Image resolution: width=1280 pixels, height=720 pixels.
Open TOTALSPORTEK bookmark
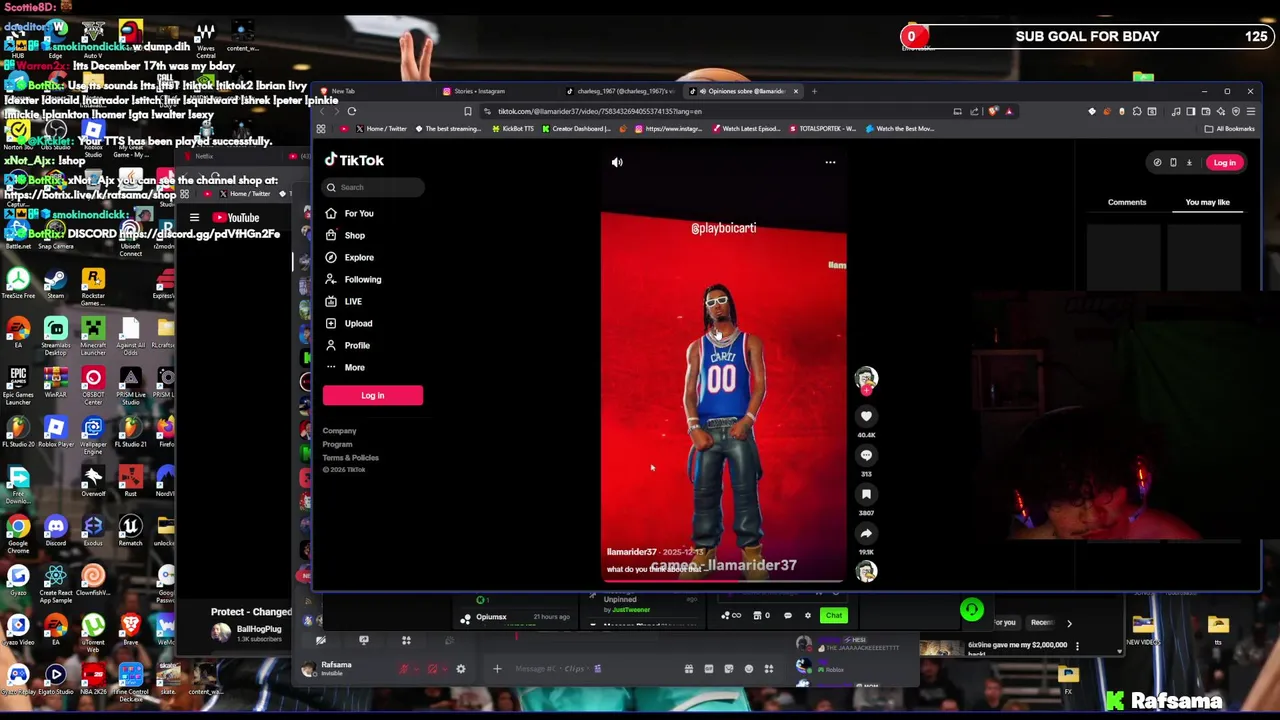(822, 129)
